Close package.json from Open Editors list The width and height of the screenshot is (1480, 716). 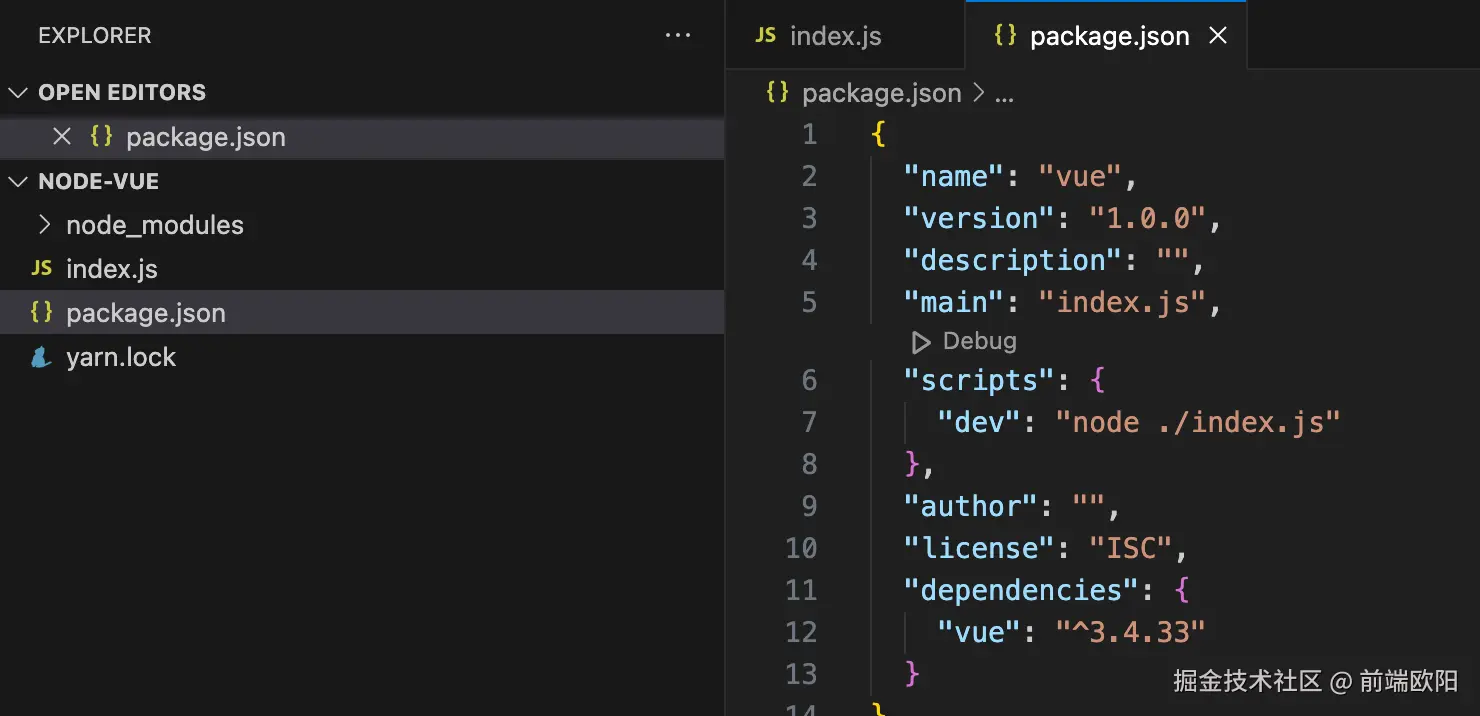tap(62, 136)
